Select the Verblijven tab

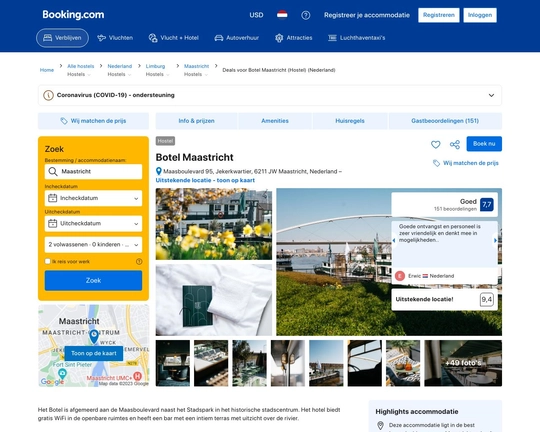(x=62, y=38)
